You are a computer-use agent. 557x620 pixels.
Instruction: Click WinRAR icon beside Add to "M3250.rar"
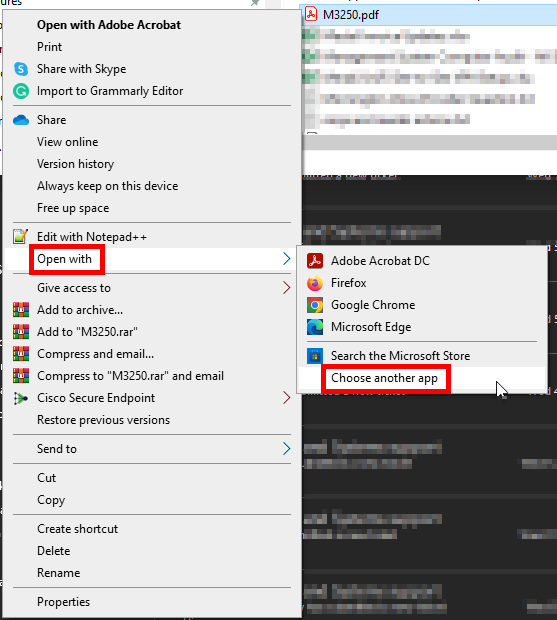[21, 332]
